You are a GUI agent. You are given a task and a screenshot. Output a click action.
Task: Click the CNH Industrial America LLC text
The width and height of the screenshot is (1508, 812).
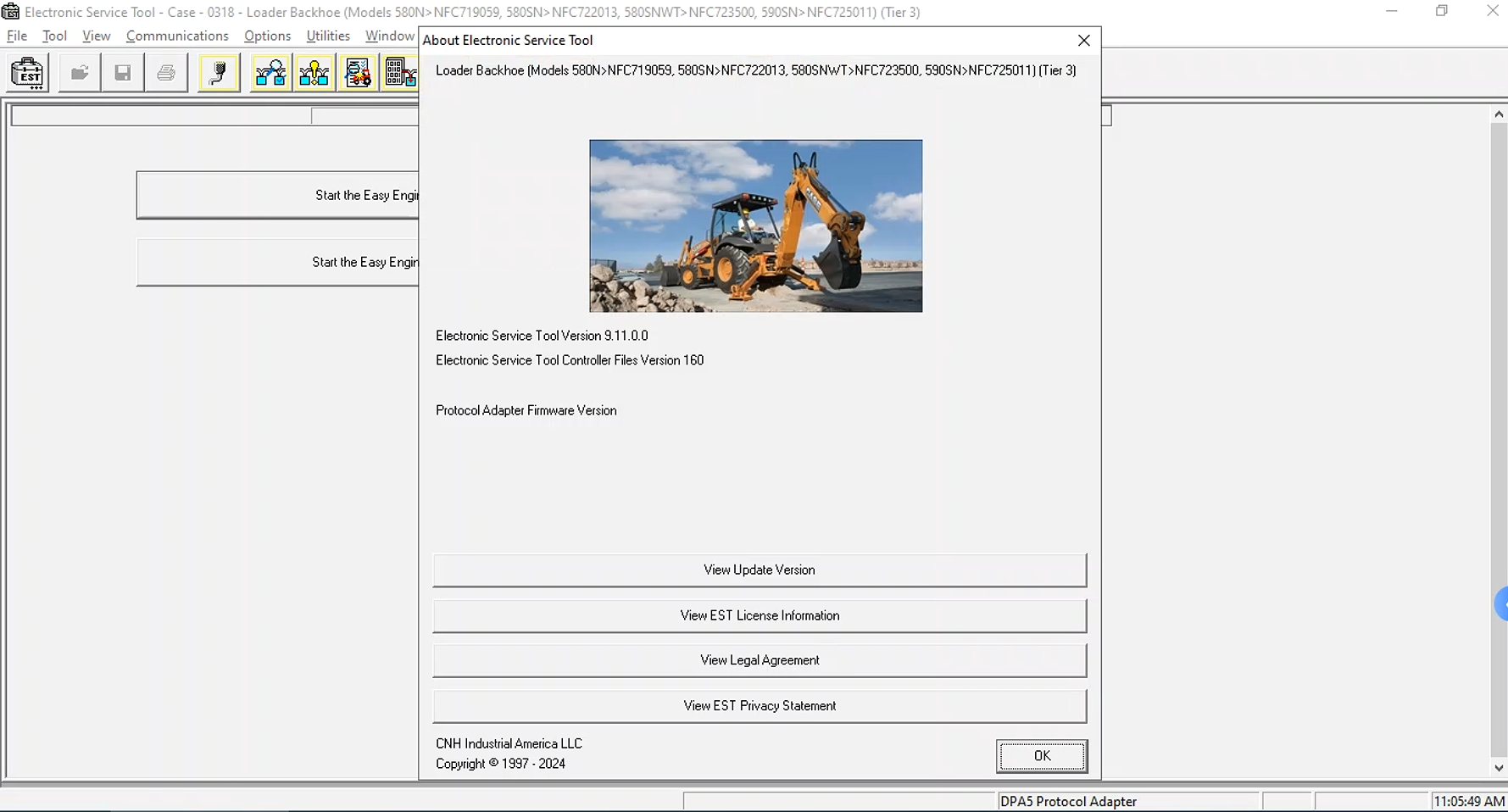coord(509,744)
